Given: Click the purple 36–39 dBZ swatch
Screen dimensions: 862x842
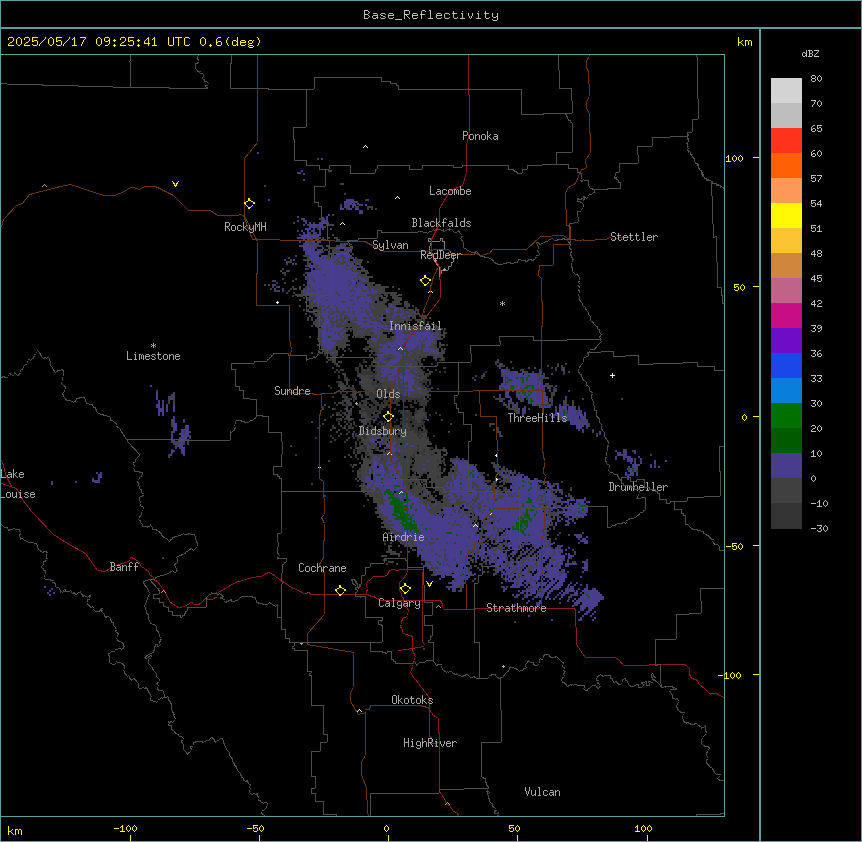Looking at the screenshot, I should click(786, 341).
